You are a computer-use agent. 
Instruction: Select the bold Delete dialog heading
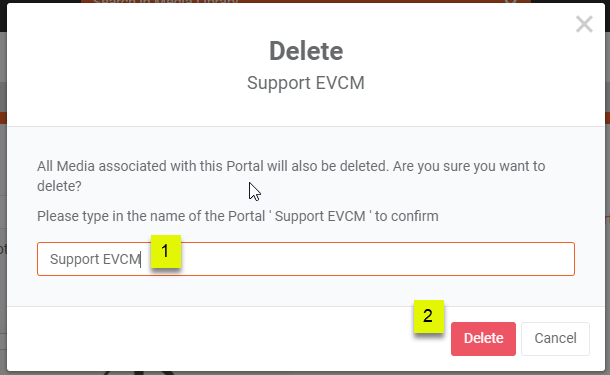306,51
